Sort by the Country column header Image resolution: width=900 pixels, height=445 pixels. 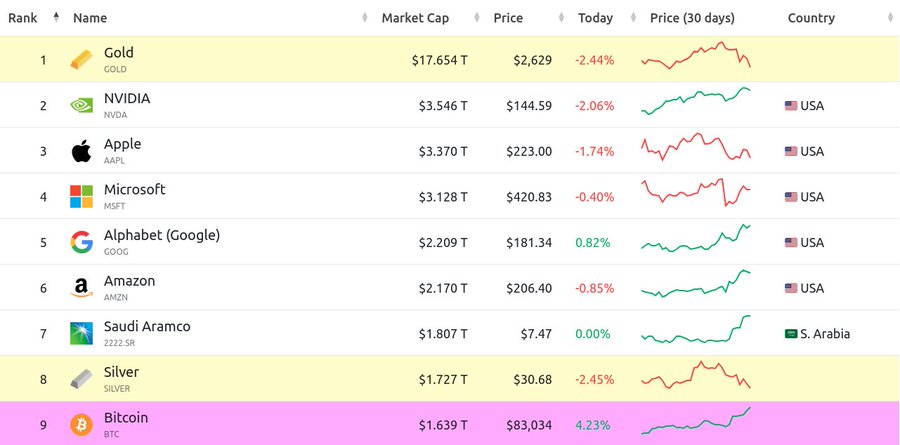click(x=810, y=18)
